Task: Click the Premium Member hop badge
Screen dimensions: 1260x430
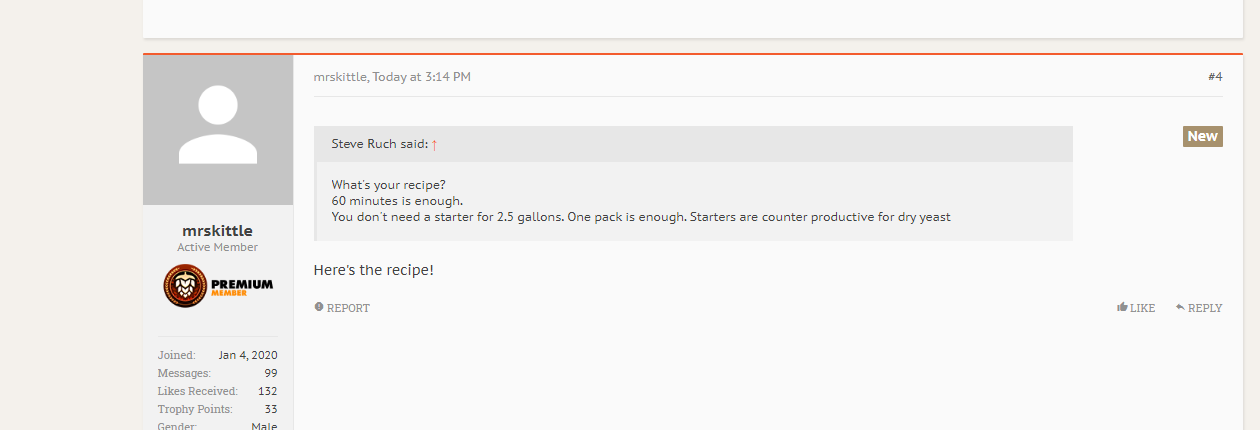Action: [x=218, y=287]
